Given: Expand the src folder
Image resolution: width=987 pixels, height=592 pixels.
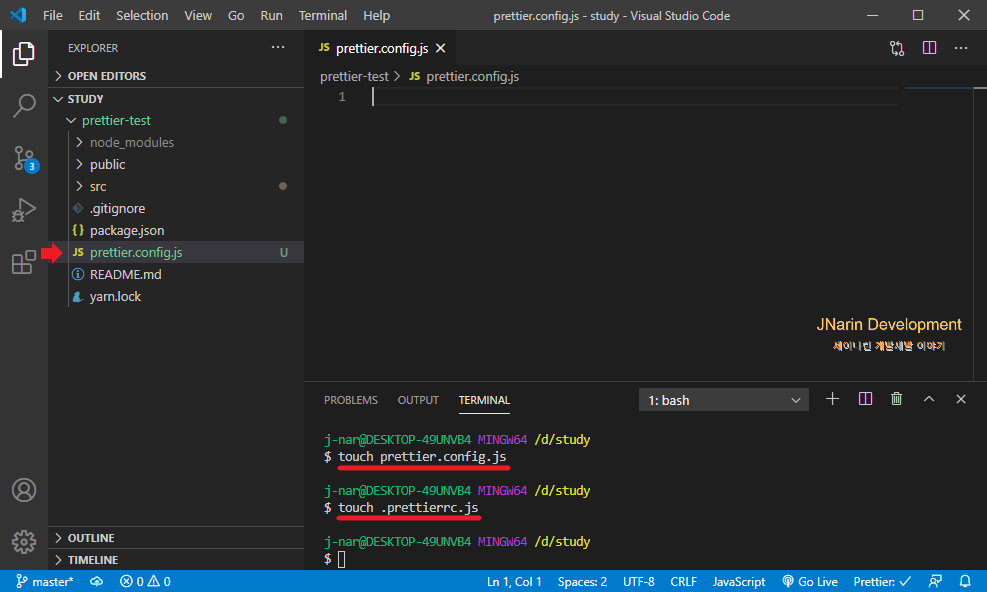Looking at the screenshot, I should click(x=176, y=186).
